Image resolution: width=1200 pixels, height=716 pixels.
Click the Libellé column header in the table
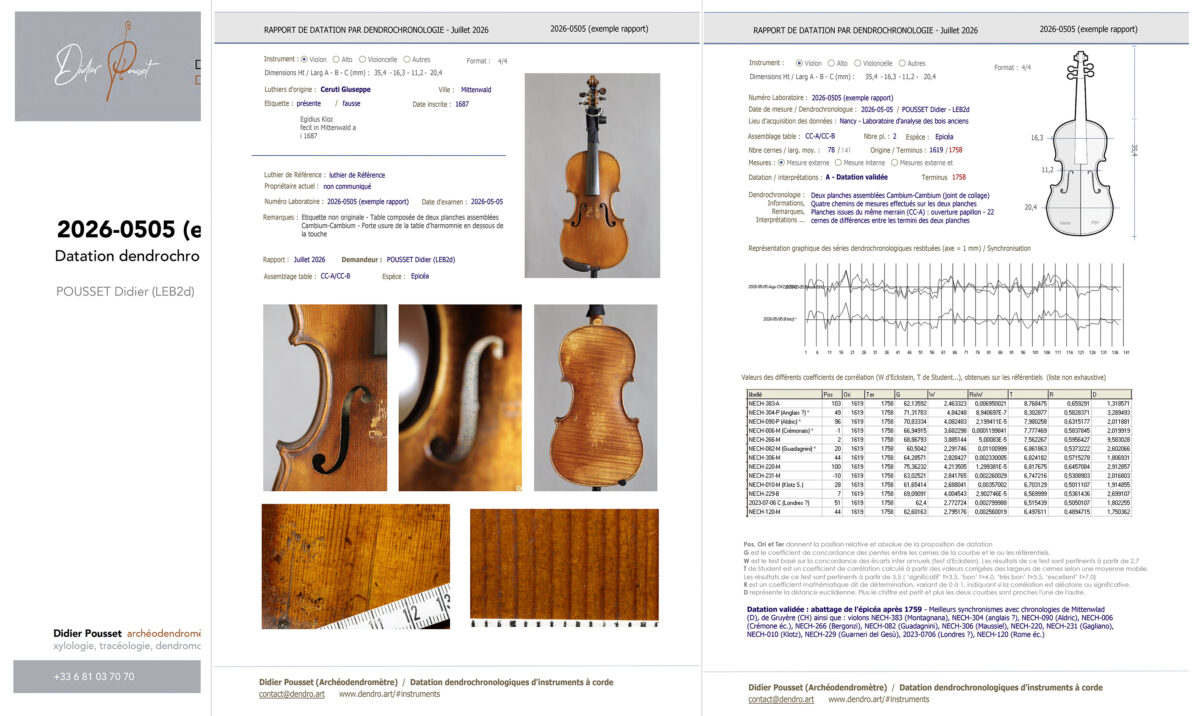783,394
